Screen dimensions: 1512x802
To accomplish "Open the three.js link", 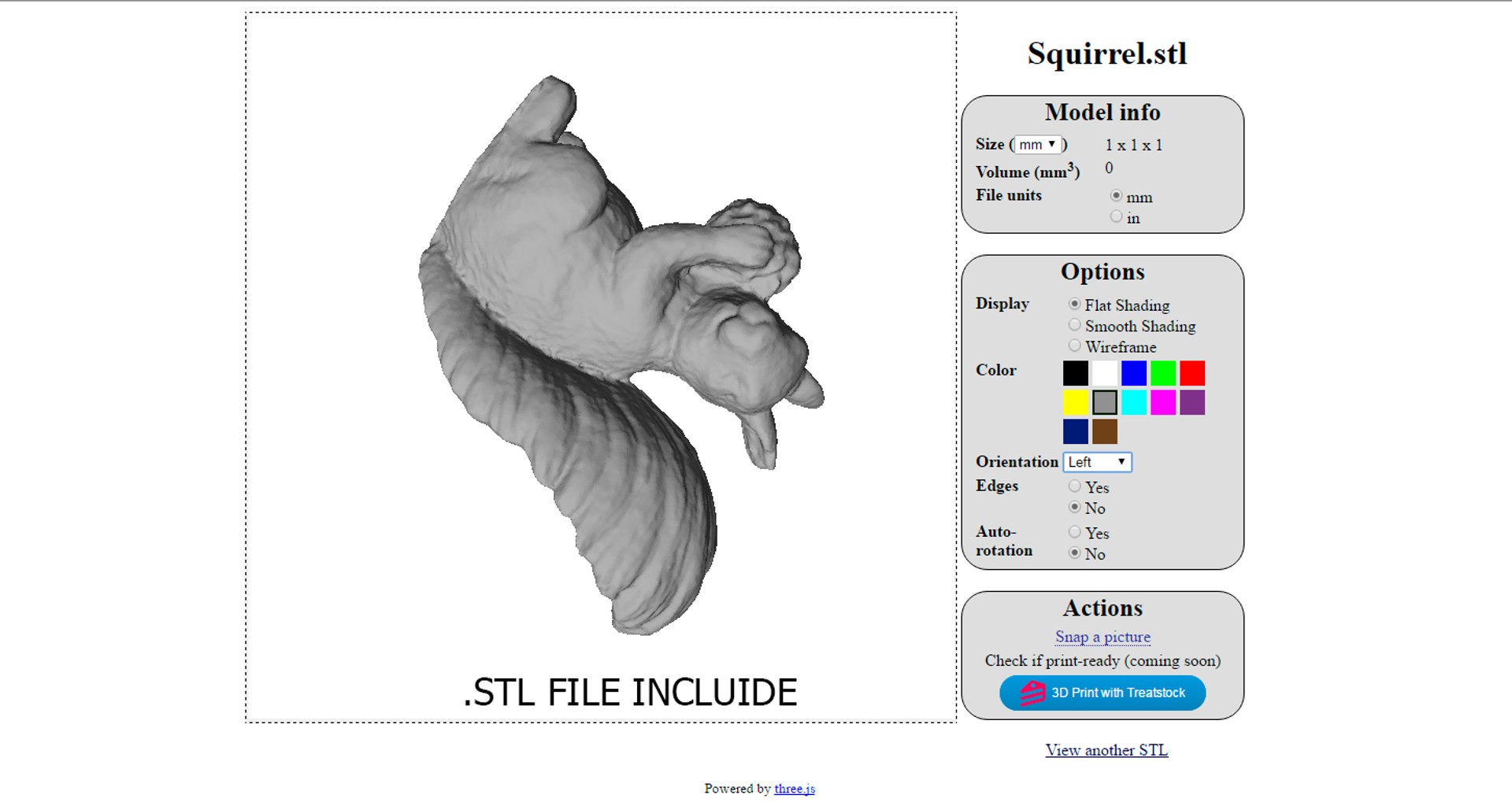I will click(x=795, y=789).
